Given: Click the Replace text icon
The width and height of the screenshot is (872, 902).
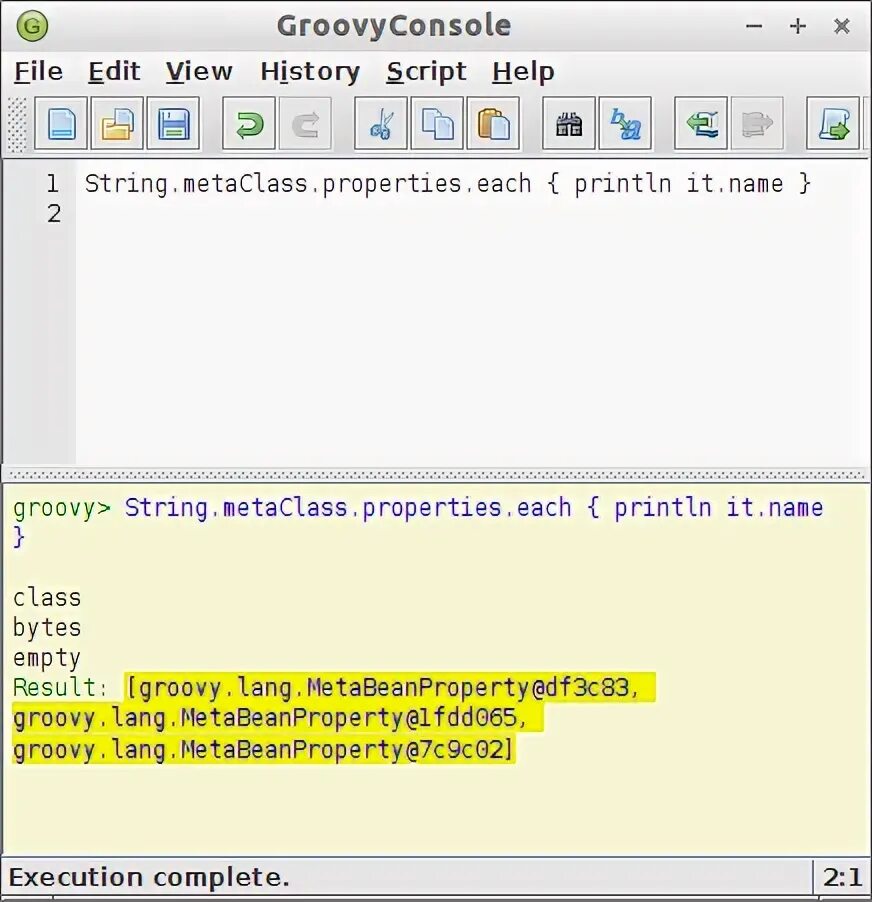Looking at the screenshot, I should (x=625, y=124).
